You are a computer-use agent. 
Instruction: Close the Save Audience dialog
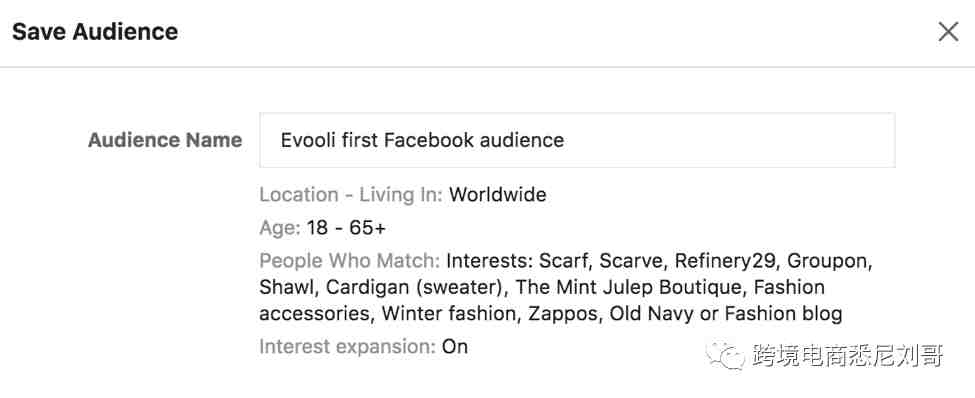(x=948, y=32)
